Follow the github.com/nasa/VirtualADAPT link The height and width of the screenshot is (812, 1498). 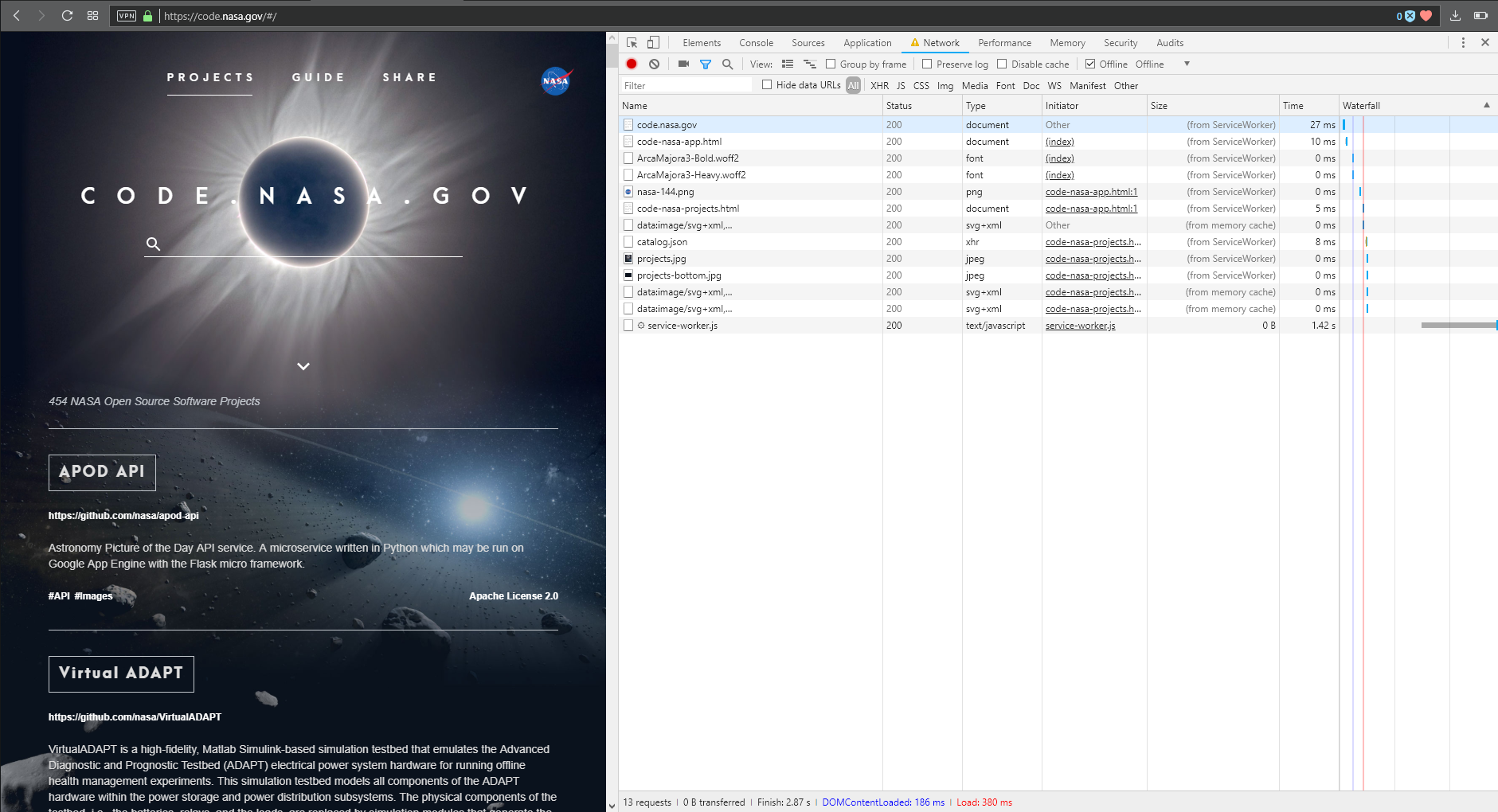tap(135, 717)
